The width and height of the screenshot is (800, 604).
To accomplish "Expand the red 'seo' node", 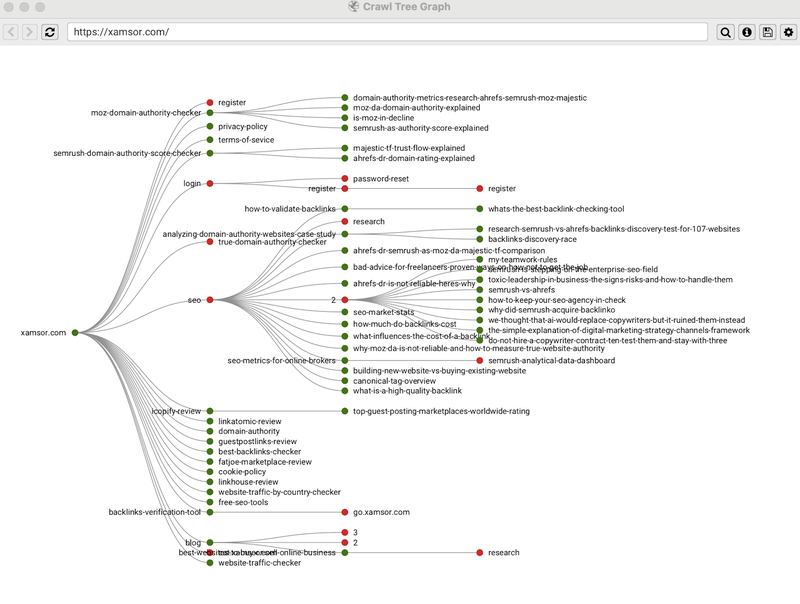I will pyautogui.click(x=210, y=300).
